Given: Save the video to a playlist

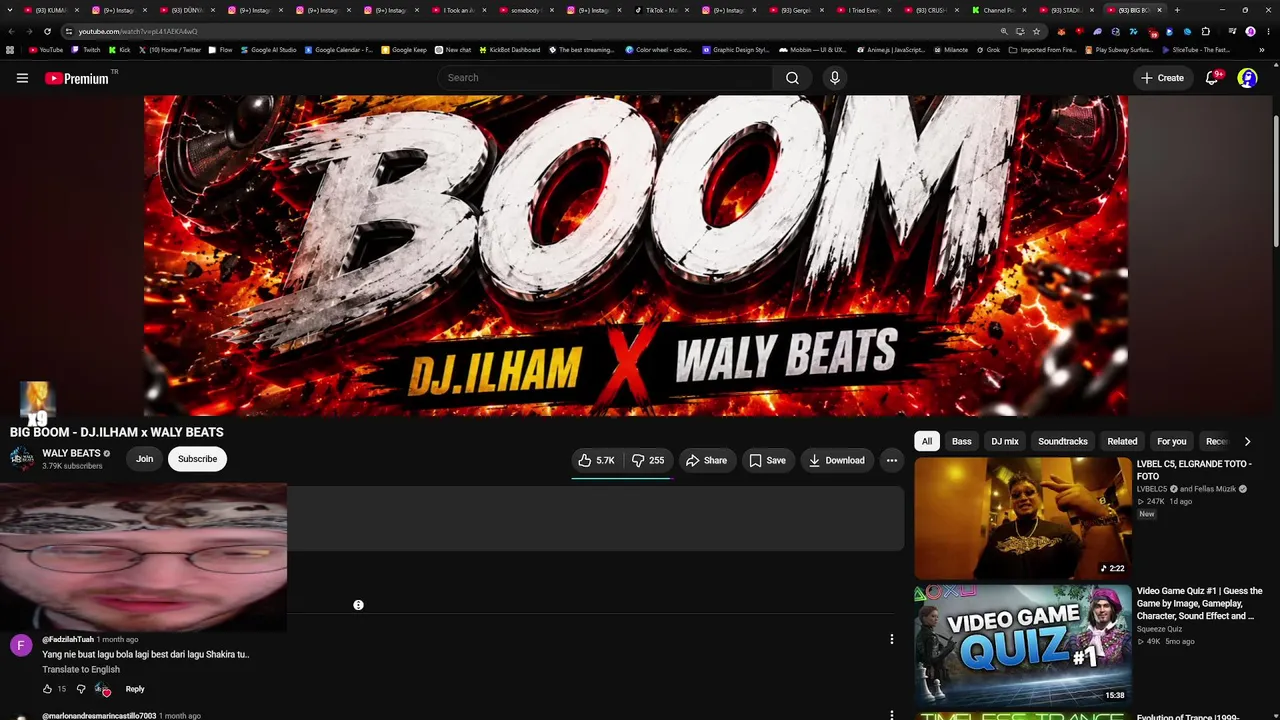Looking at the screenshot, I should click(767, 460).
